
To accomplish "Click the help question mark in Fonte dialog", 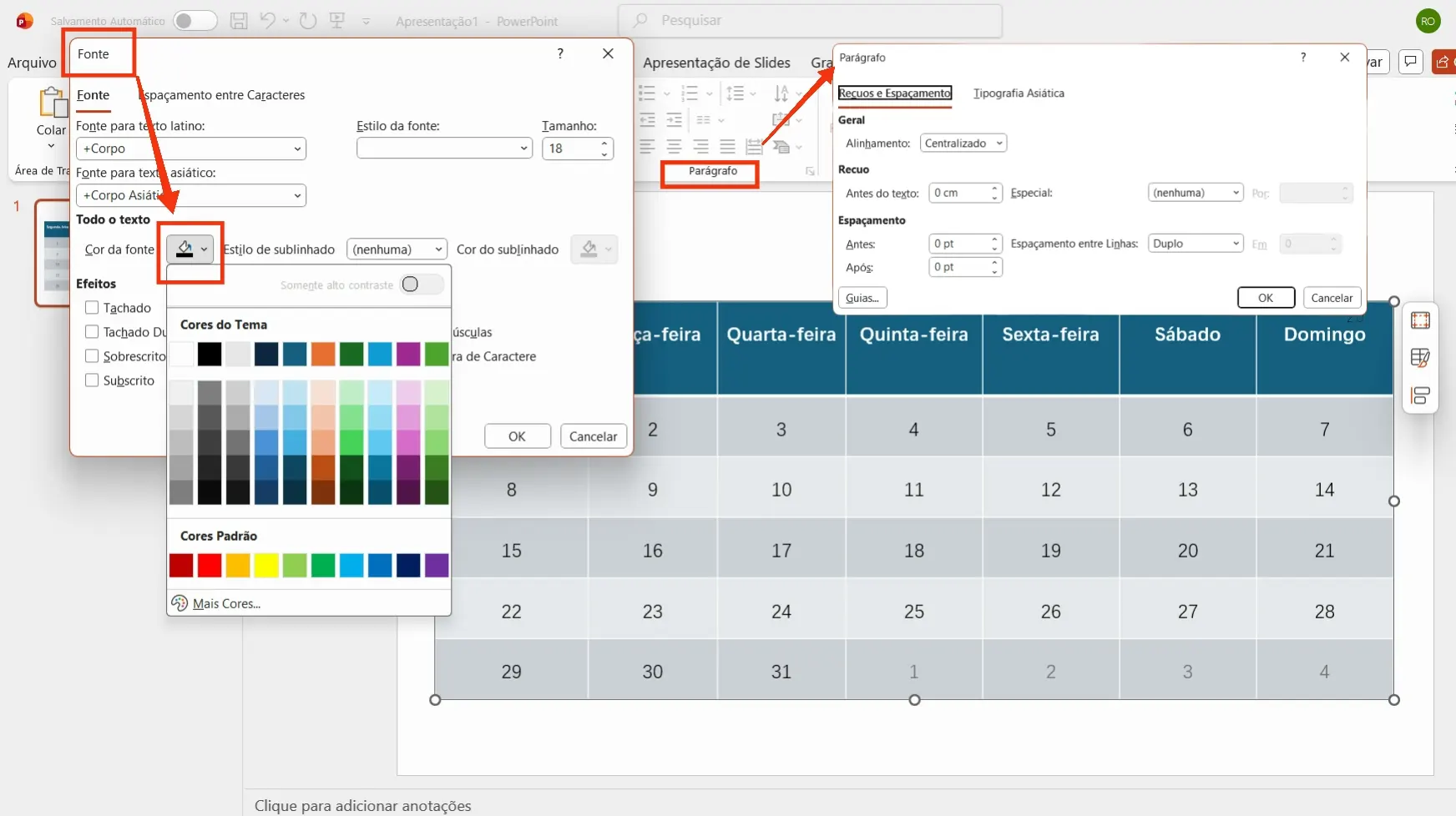I will 560,53.
